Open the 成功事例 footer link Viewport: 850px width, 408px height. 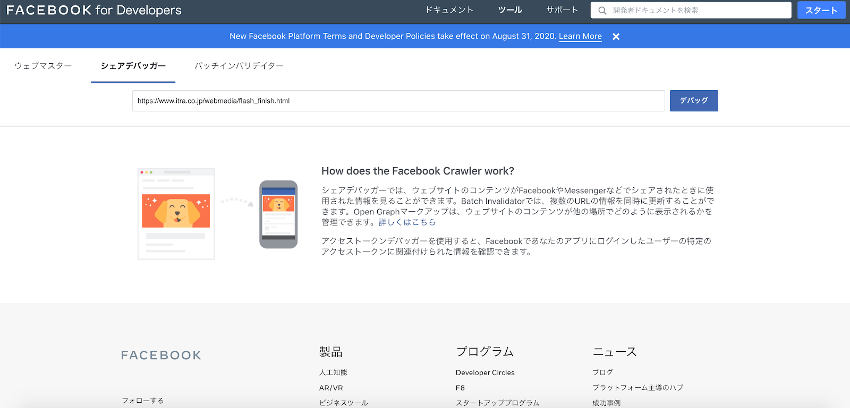pos(607,403)
